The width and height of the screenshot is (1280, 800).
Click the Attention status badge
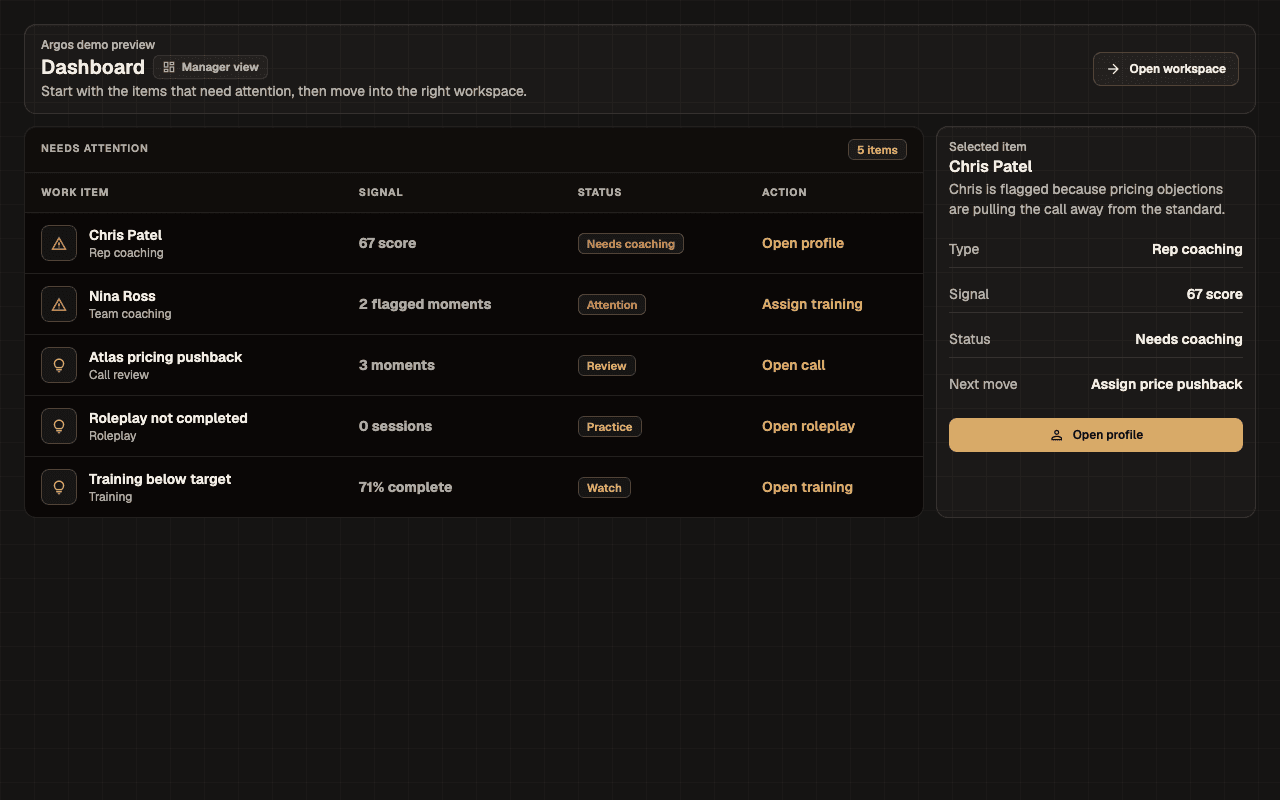(612, 304)
